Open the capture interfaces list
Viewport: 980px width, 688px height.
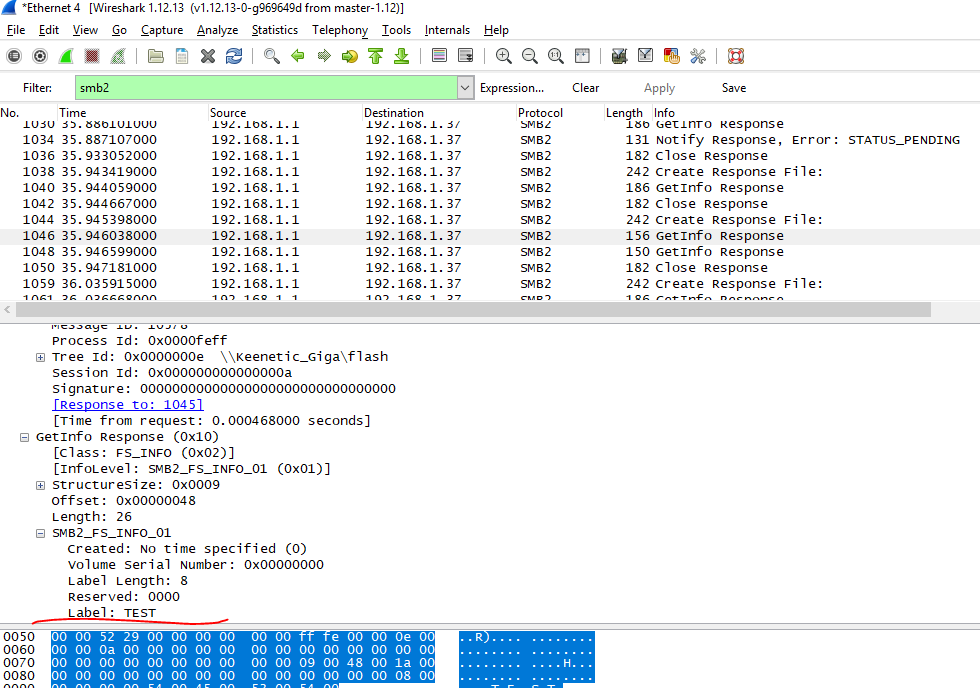pyautogui.click(x=14, y=56)
